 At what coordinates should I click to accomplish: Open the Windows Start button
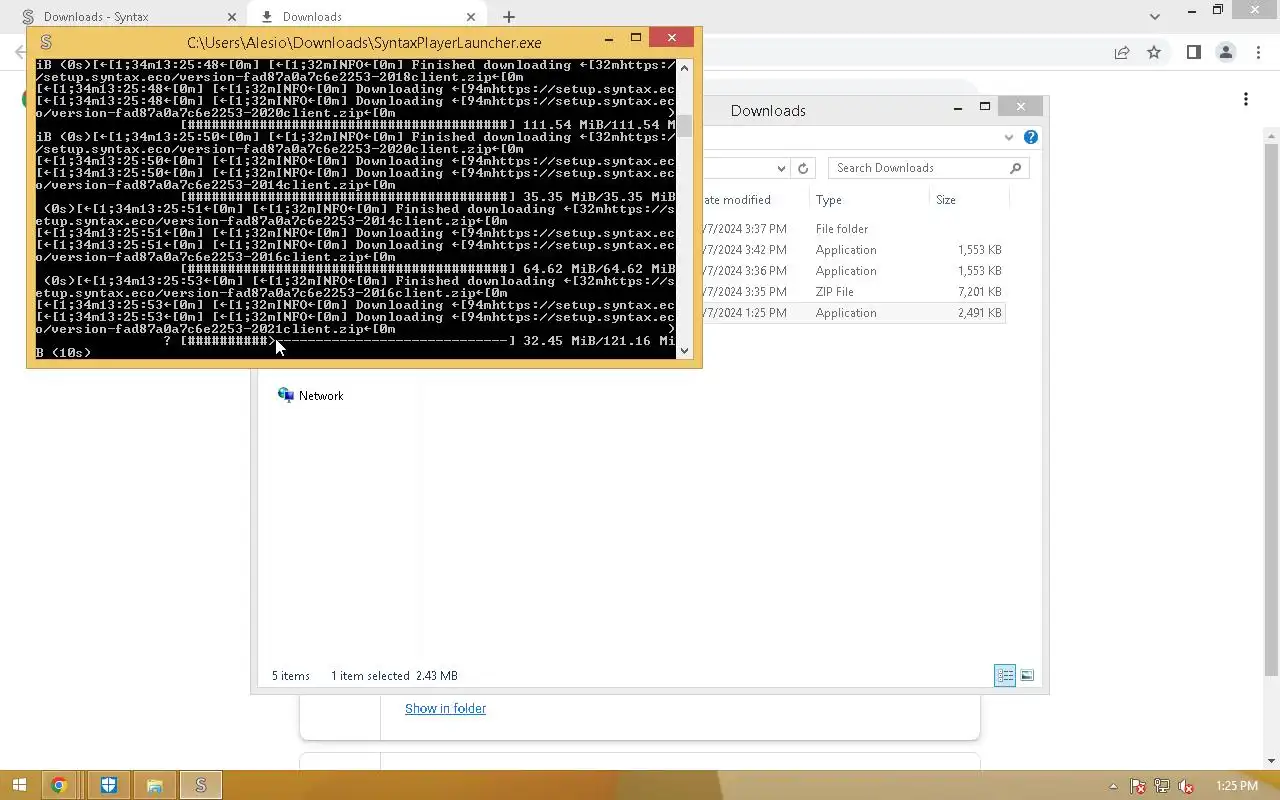click(x=18, y=785)
